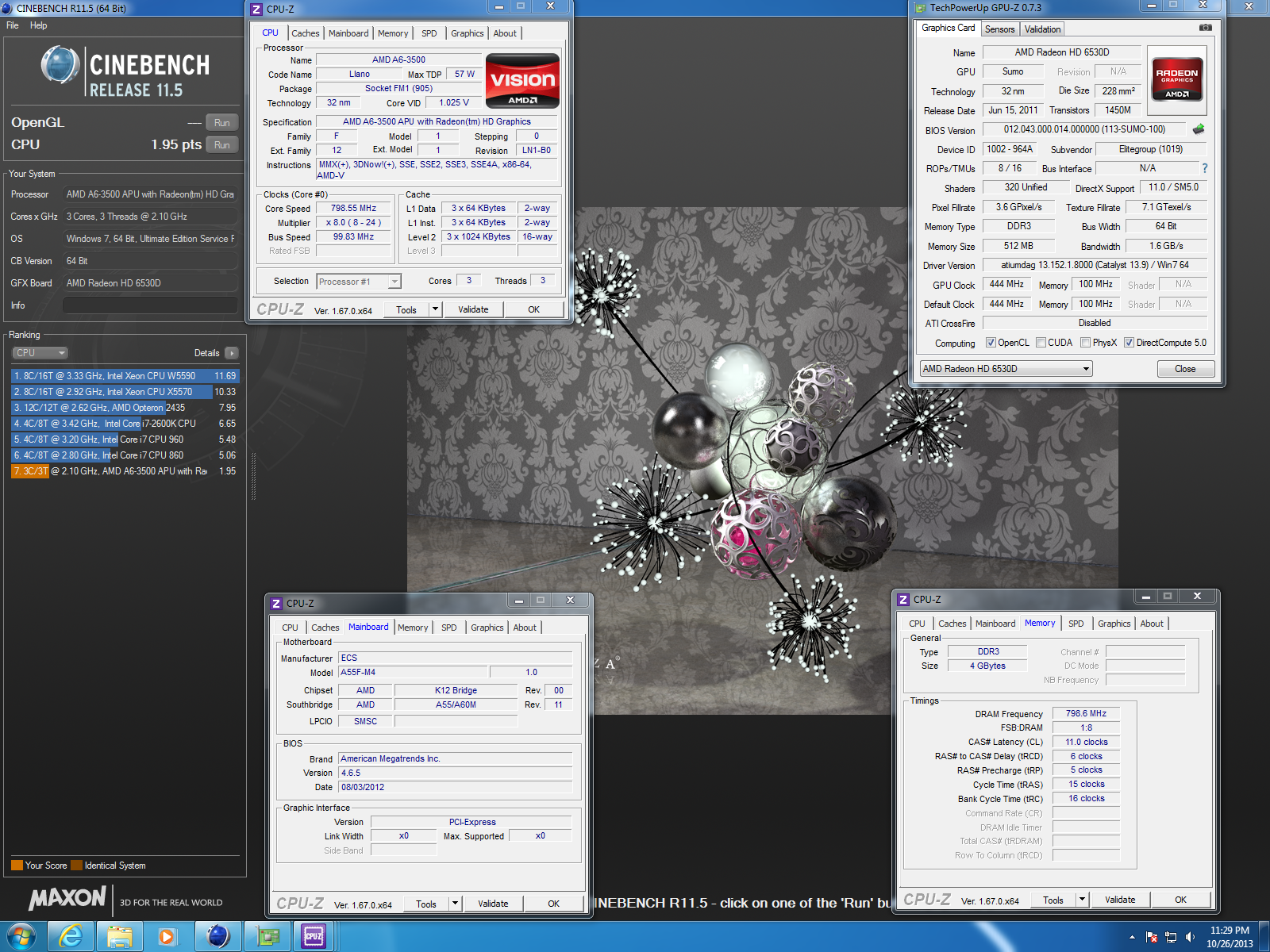Image resolution: width=1270 pixels, height=952 pixels.
Task: Click the Cinebench sphere logo
Action: click(x=60, y=65)
